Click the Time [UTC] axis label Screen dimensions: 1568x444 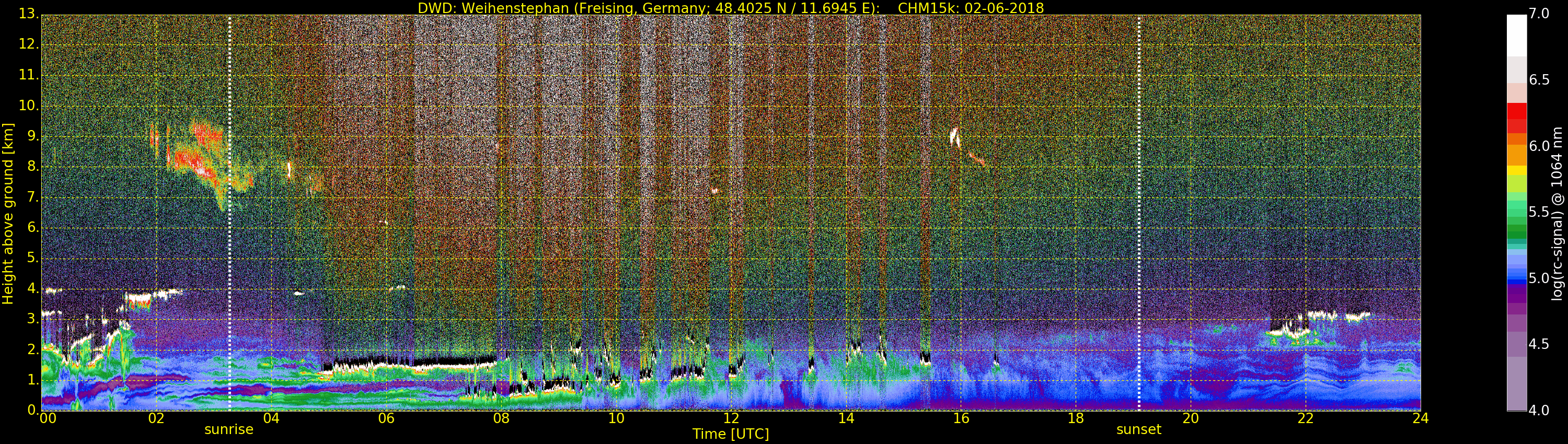731,434
